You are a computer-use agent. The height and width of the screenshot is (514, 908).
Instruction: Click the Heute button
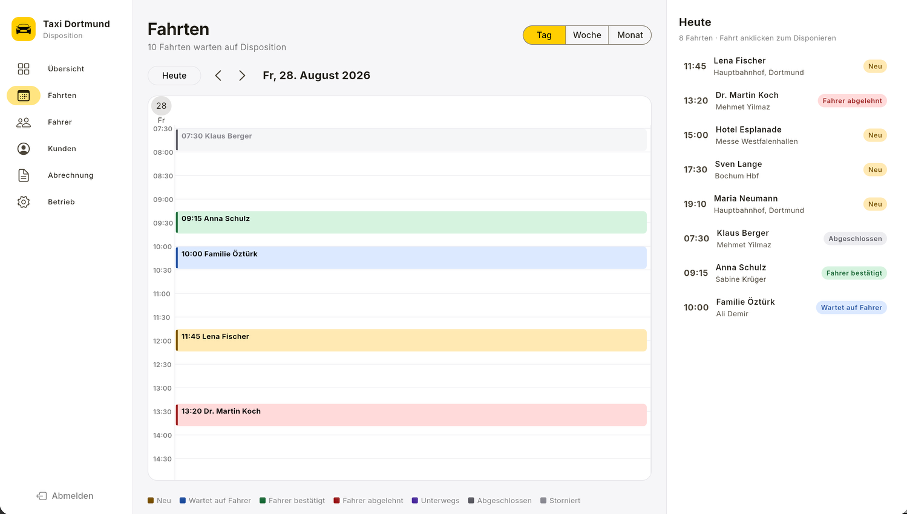(x=174, y=76)
